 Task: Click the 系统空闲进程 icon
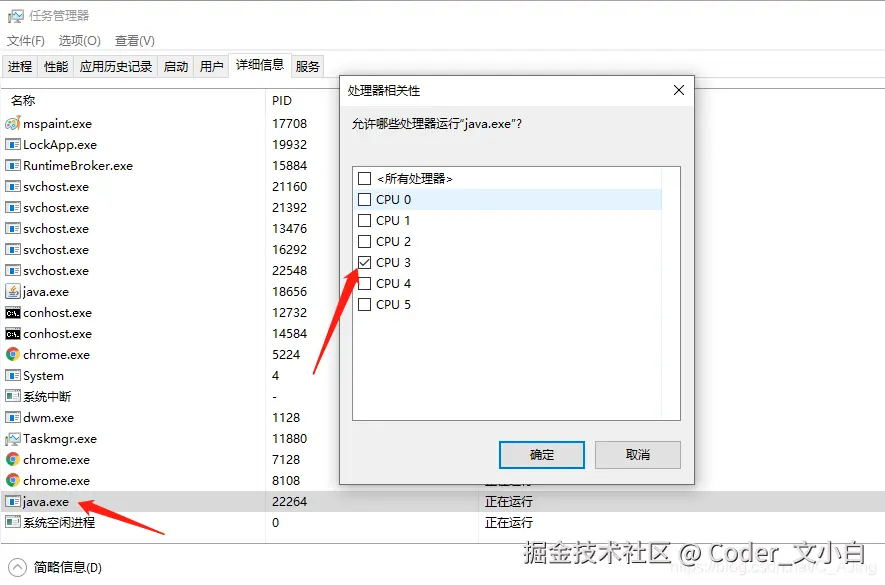(x=13, y=522)
